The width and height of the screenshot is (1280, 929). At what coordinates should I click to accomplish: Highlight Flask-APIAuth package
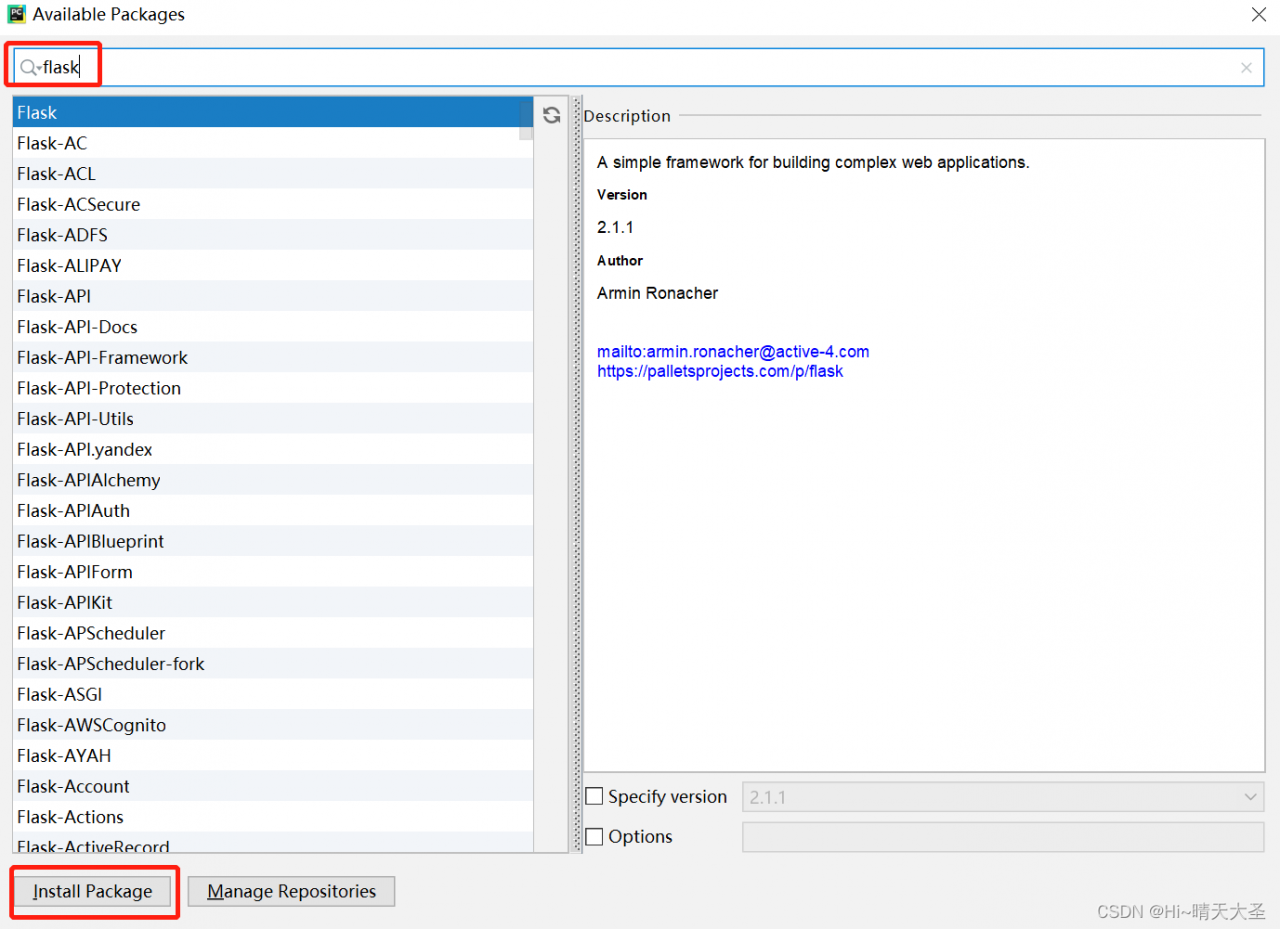coord(272,511)
